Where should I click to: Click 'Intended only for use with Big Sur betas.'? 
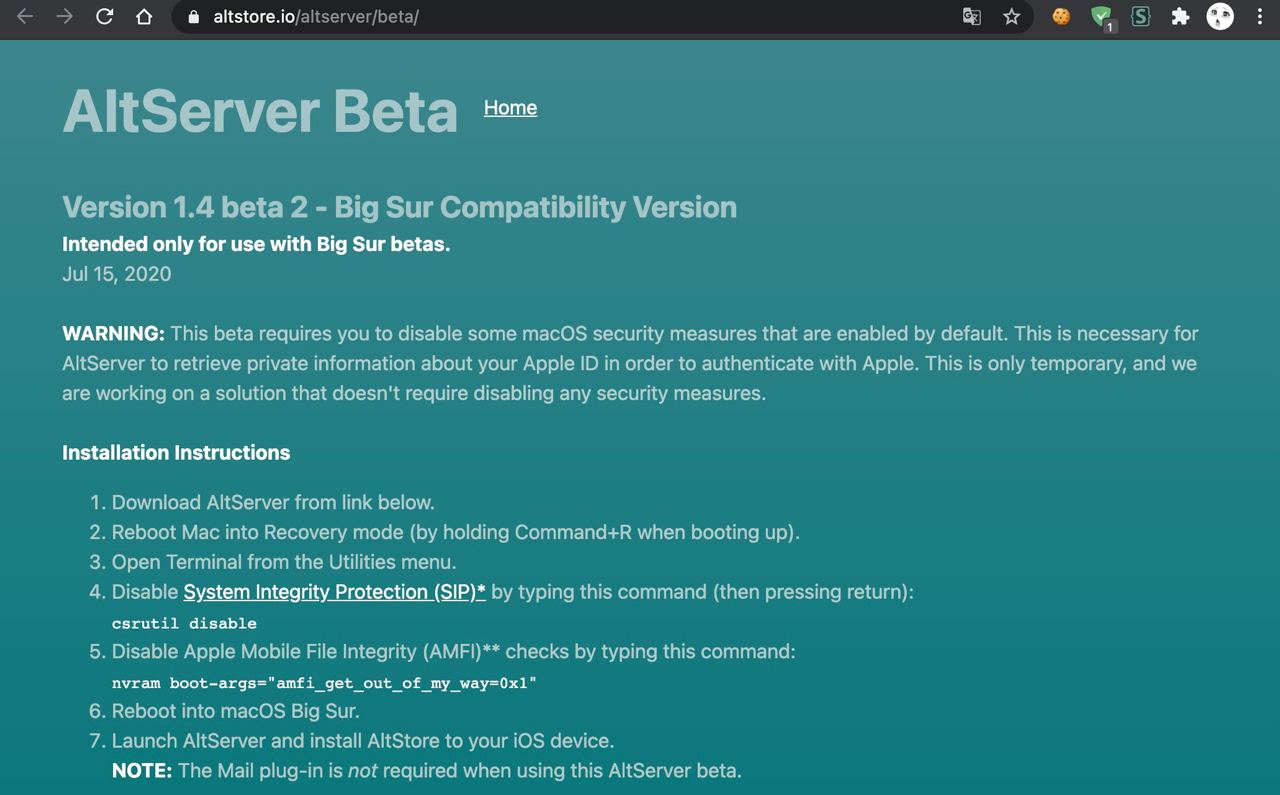256,244
